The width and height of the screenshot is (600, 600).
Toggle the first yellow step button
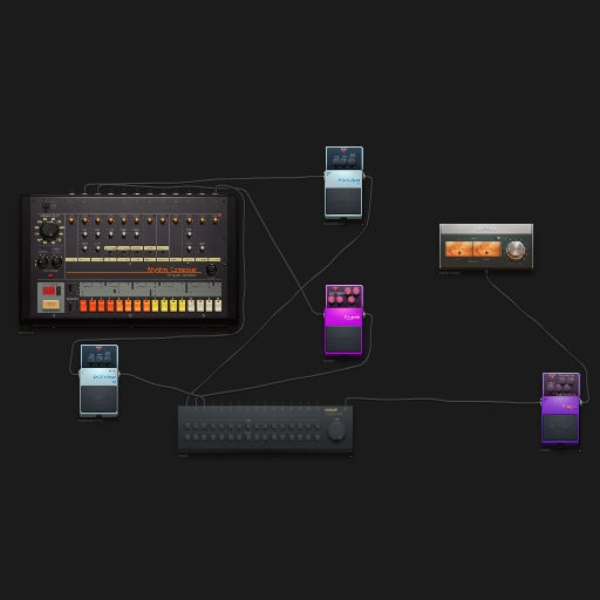click(155, 306)
